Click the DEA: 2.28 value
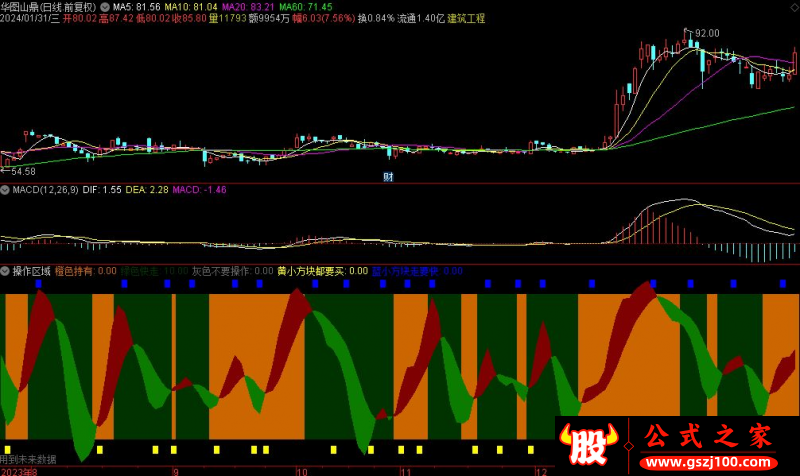This screenshot has width=800, height=476. coord(147,190)
